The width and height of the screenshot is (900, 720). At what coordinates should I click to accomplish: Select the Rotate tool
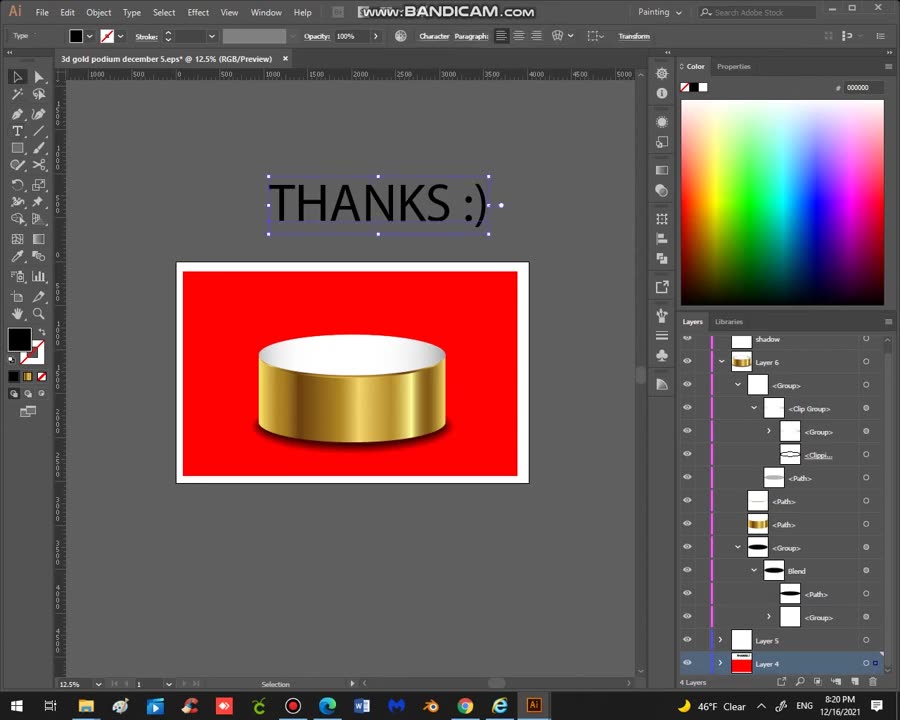pos(17,185)
